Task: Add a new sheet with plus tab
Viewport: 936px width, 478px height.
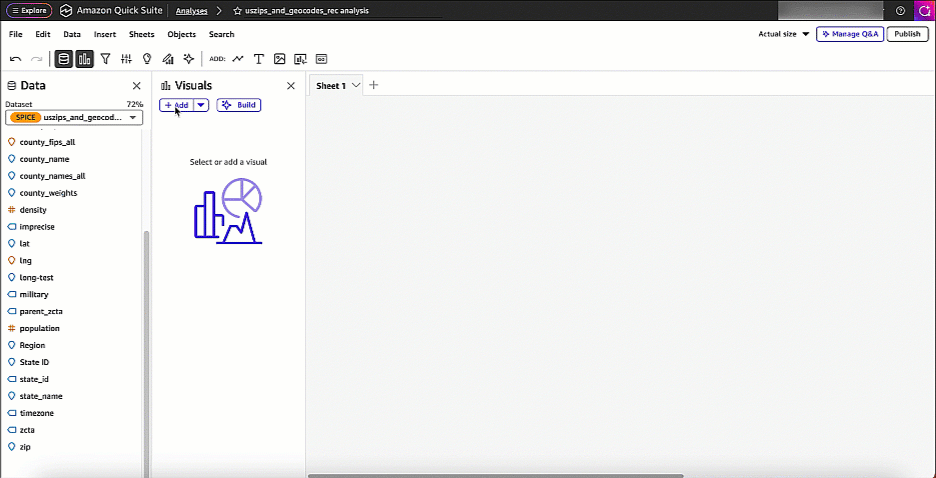Action: (374, 86)
